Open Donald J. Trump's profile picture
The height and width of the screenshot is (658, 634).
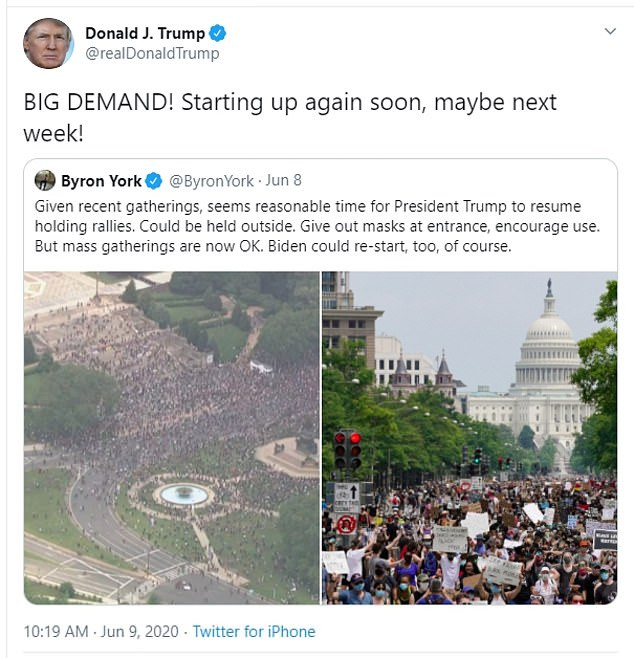tap(48, 43)
